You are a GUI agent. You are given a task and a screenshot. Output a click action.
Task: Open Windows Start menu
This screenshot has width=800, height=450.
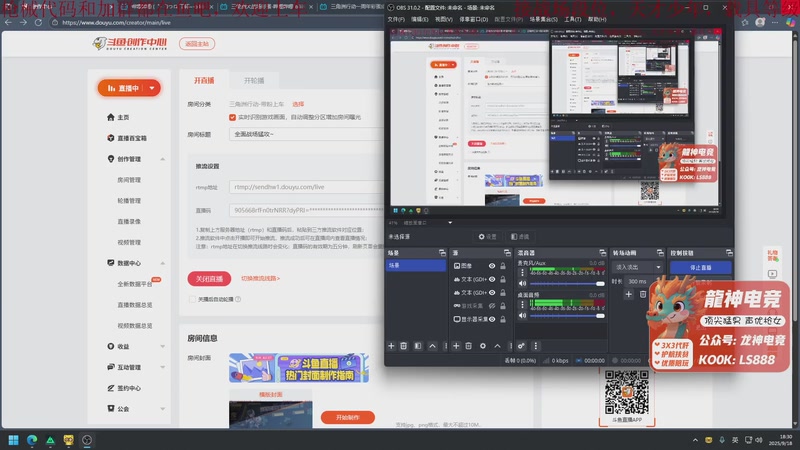click(13, 440)
